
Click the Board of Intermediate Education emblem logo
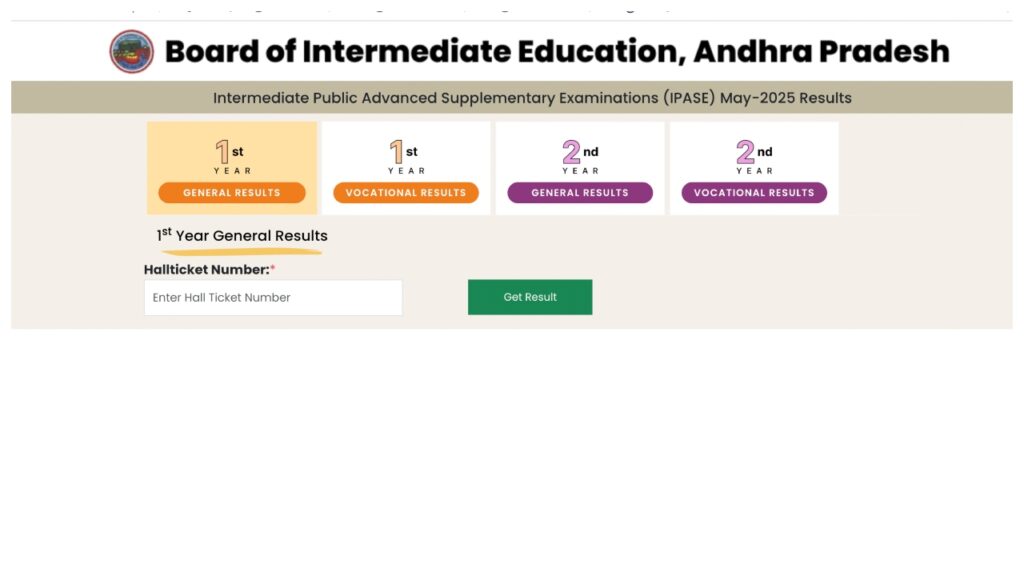pos(131,51)
